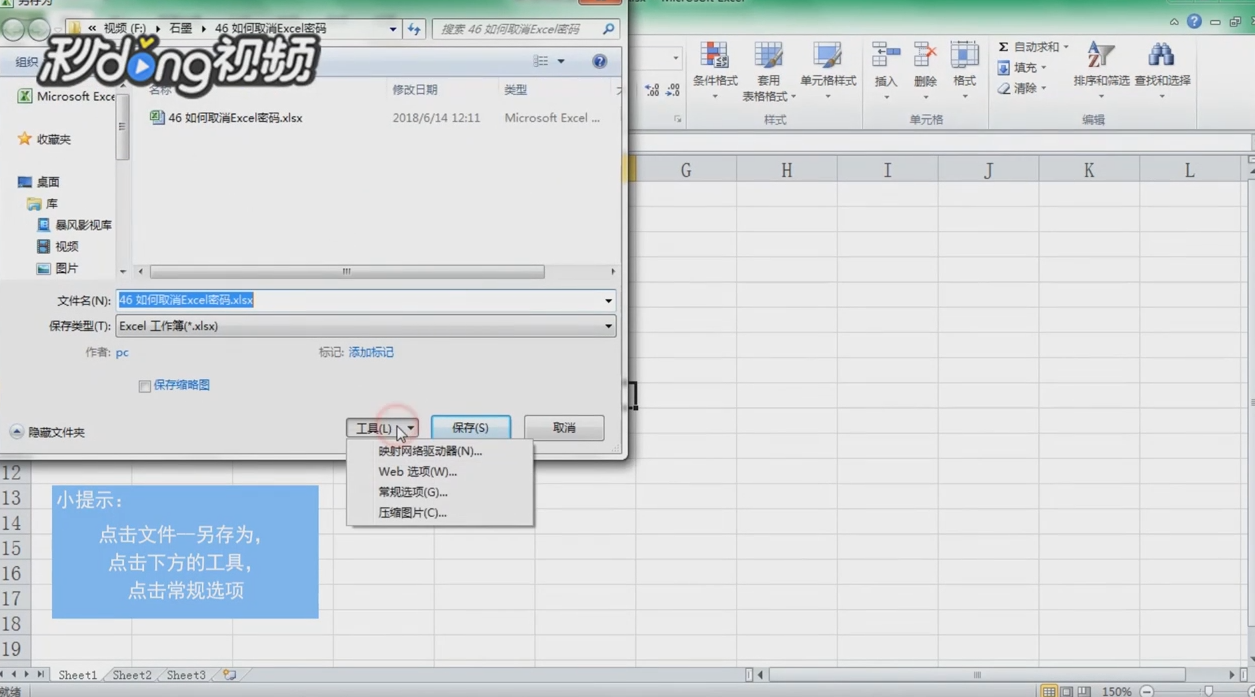1255x697 pixels.
Task: Click the 组织 organize button in the dialog
Action: [26, 62]
